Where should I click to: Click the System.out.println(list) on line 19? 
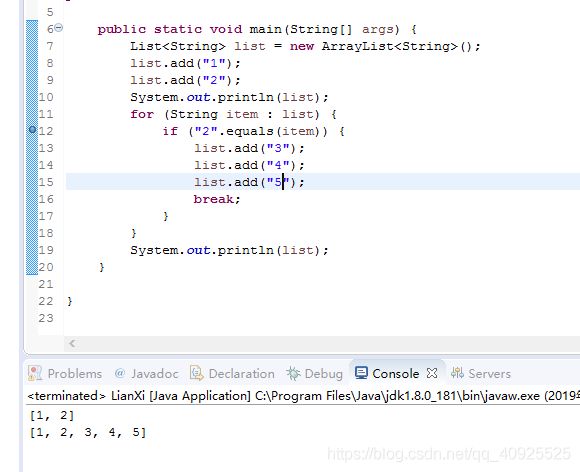229,250
